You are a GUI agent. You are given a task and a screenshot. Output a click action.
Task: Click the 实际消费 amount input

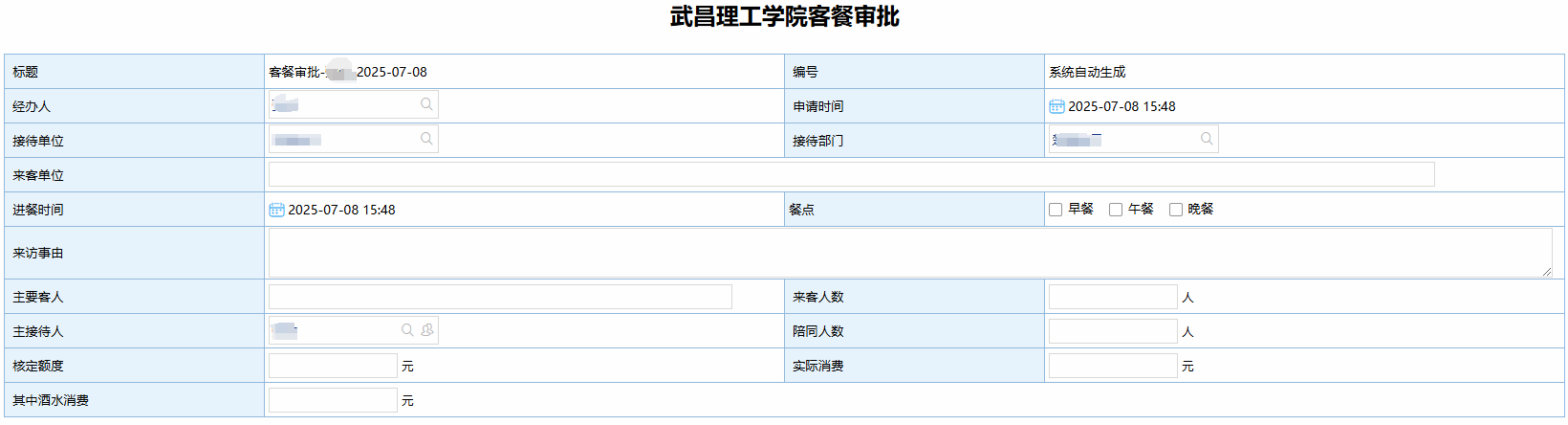[1113, 366]
